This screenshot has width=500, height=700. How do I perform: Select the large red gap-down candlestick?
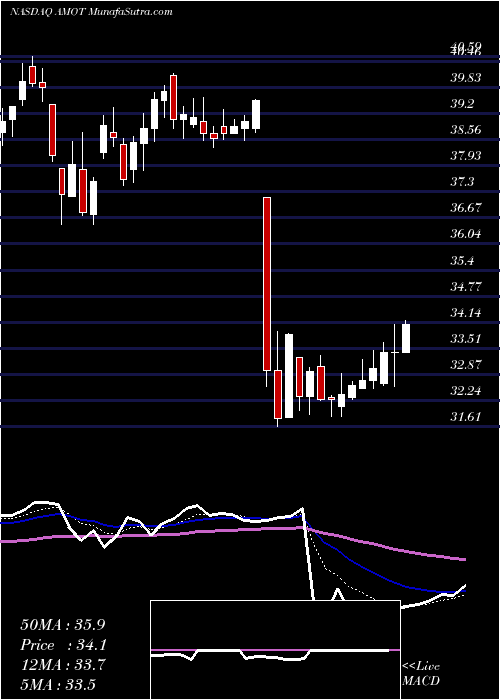click(267, 283)
